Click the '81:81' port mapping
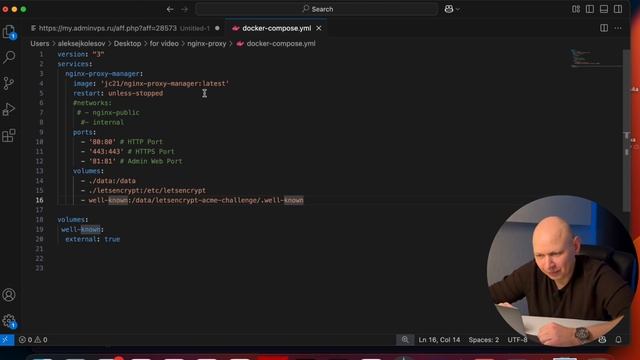This screenshot has width=640, height=360. point(102,161)
